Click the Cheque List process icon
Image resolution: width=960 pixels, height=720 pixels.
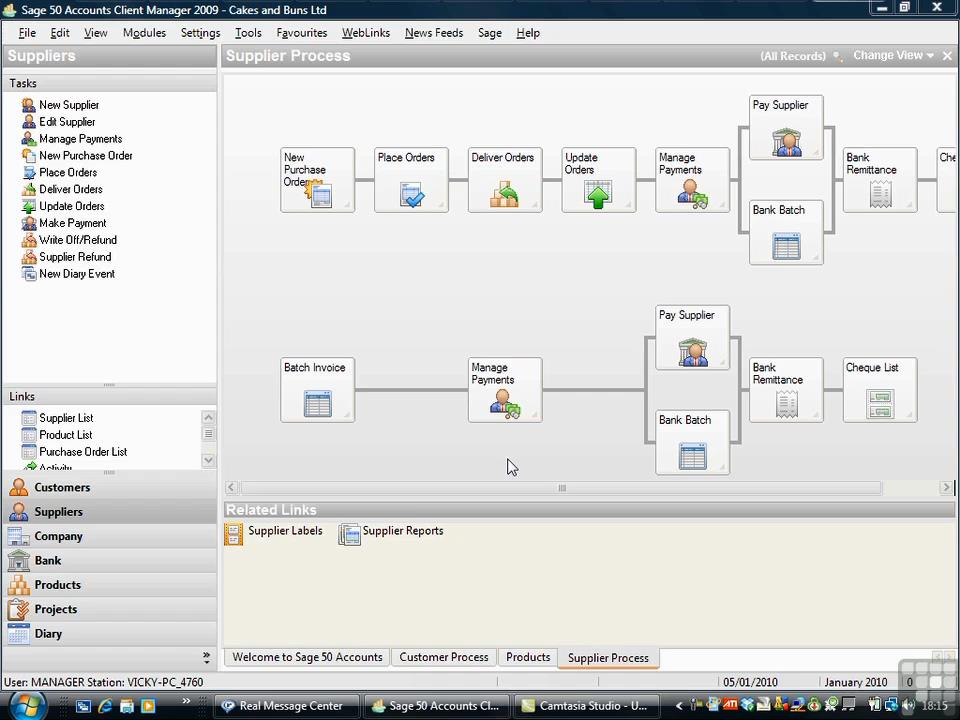(879, 404)
